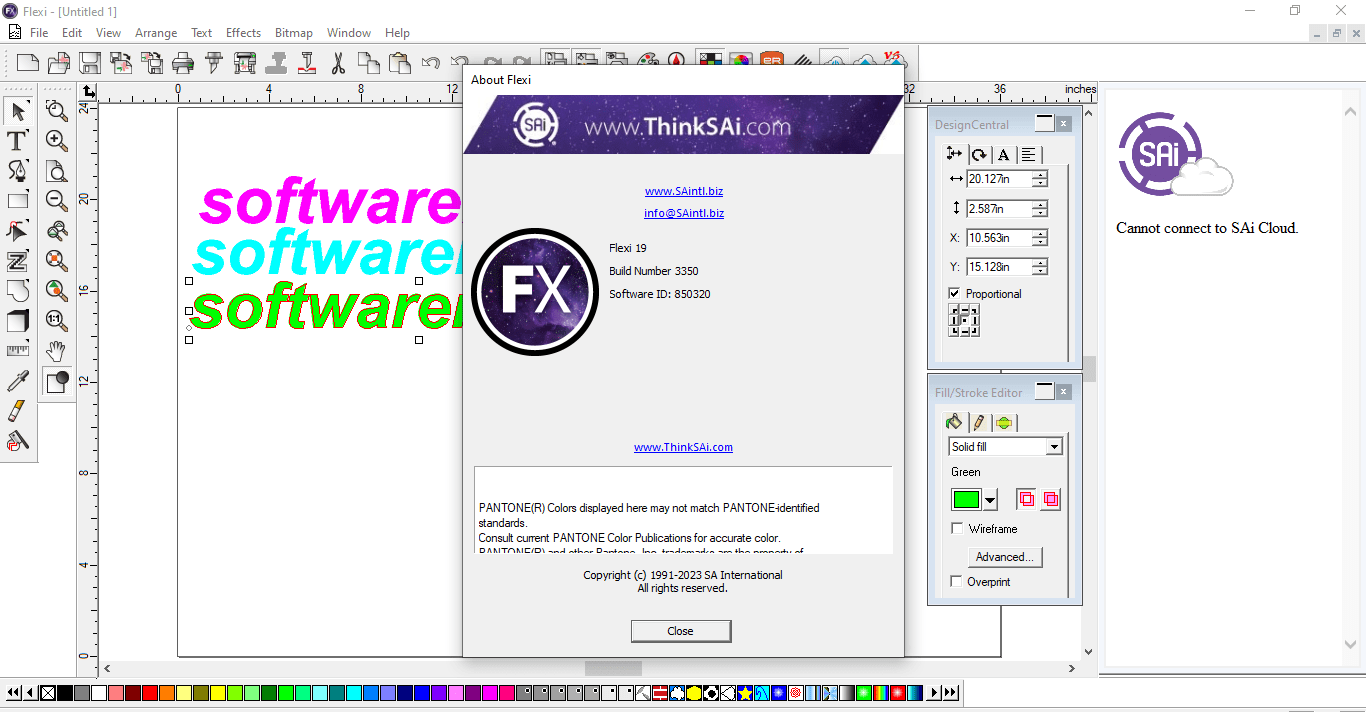Save the document with floppy icon
The height and width of the screenshot is (712, 1366).
pyautogui.click(x=90, y=63)
